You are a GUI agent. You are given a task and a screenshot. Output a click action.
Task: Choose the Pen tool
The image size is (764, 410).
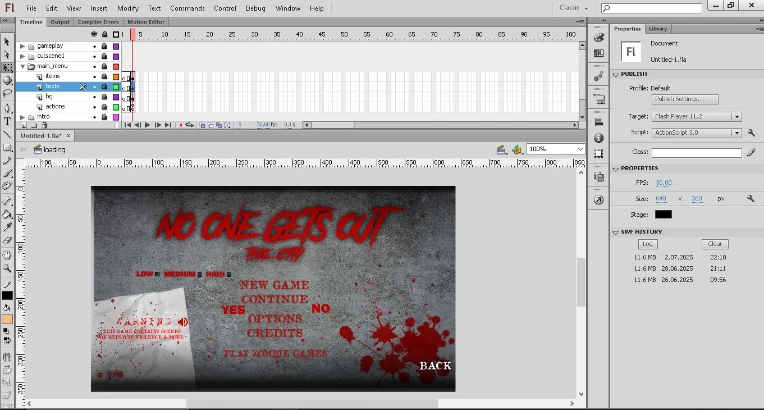tap(7, 108)
